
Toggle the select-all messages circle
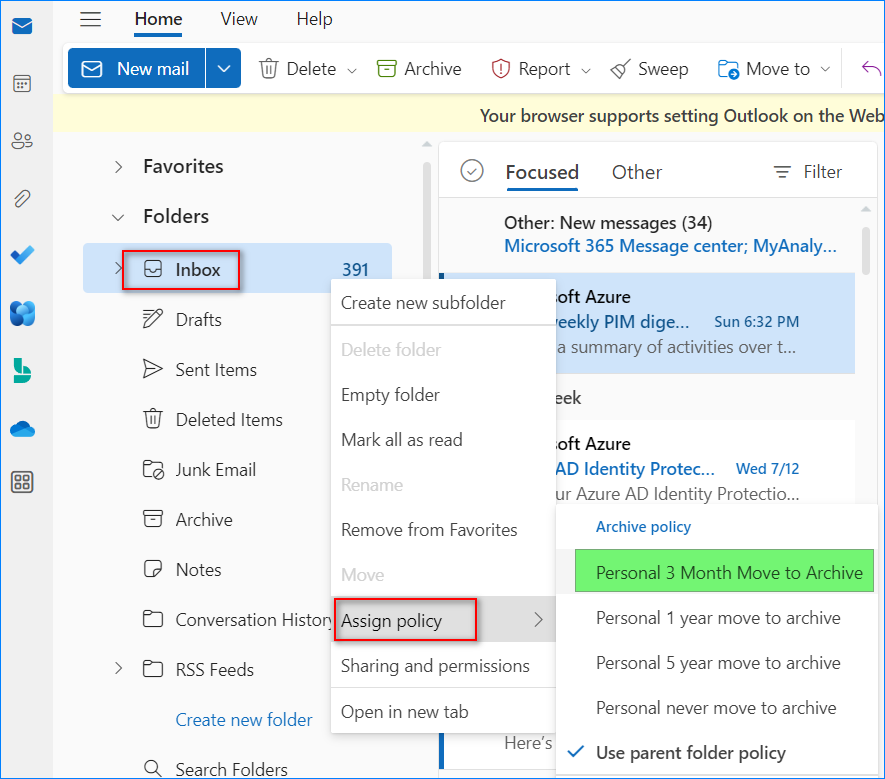pos(472,170)
